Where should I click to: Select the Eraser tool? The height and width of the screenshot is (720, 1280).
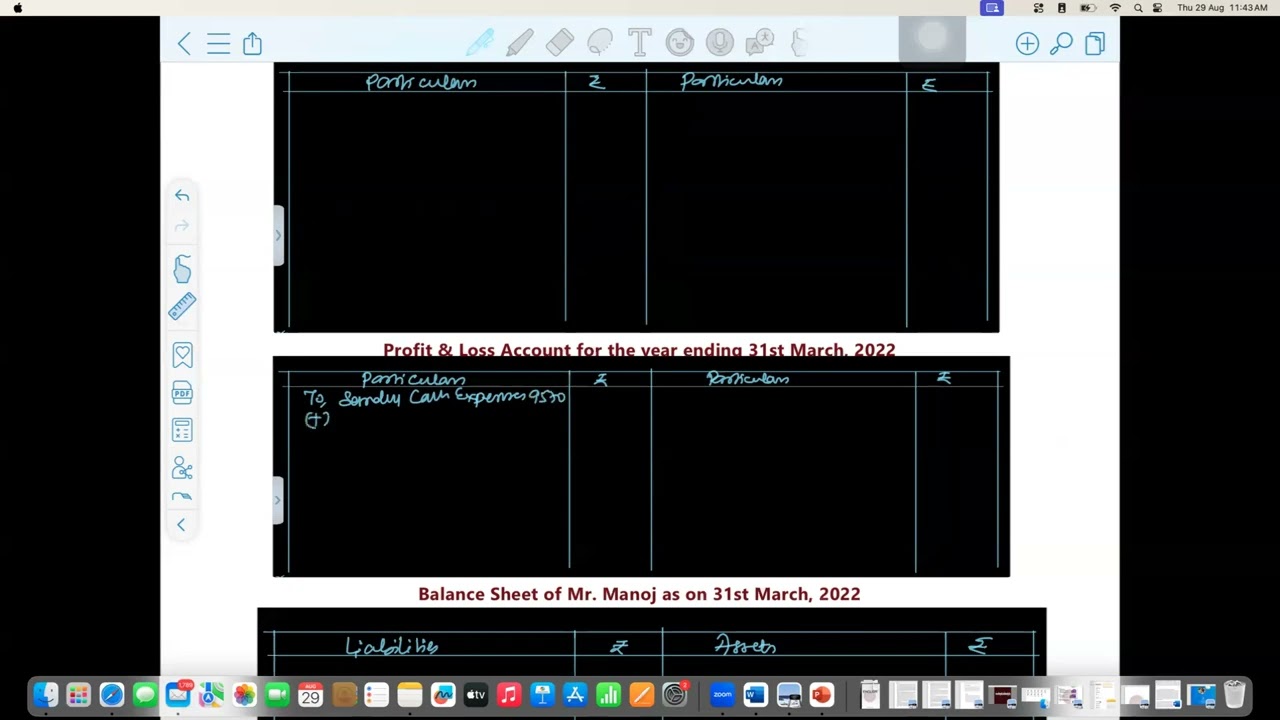560,42
